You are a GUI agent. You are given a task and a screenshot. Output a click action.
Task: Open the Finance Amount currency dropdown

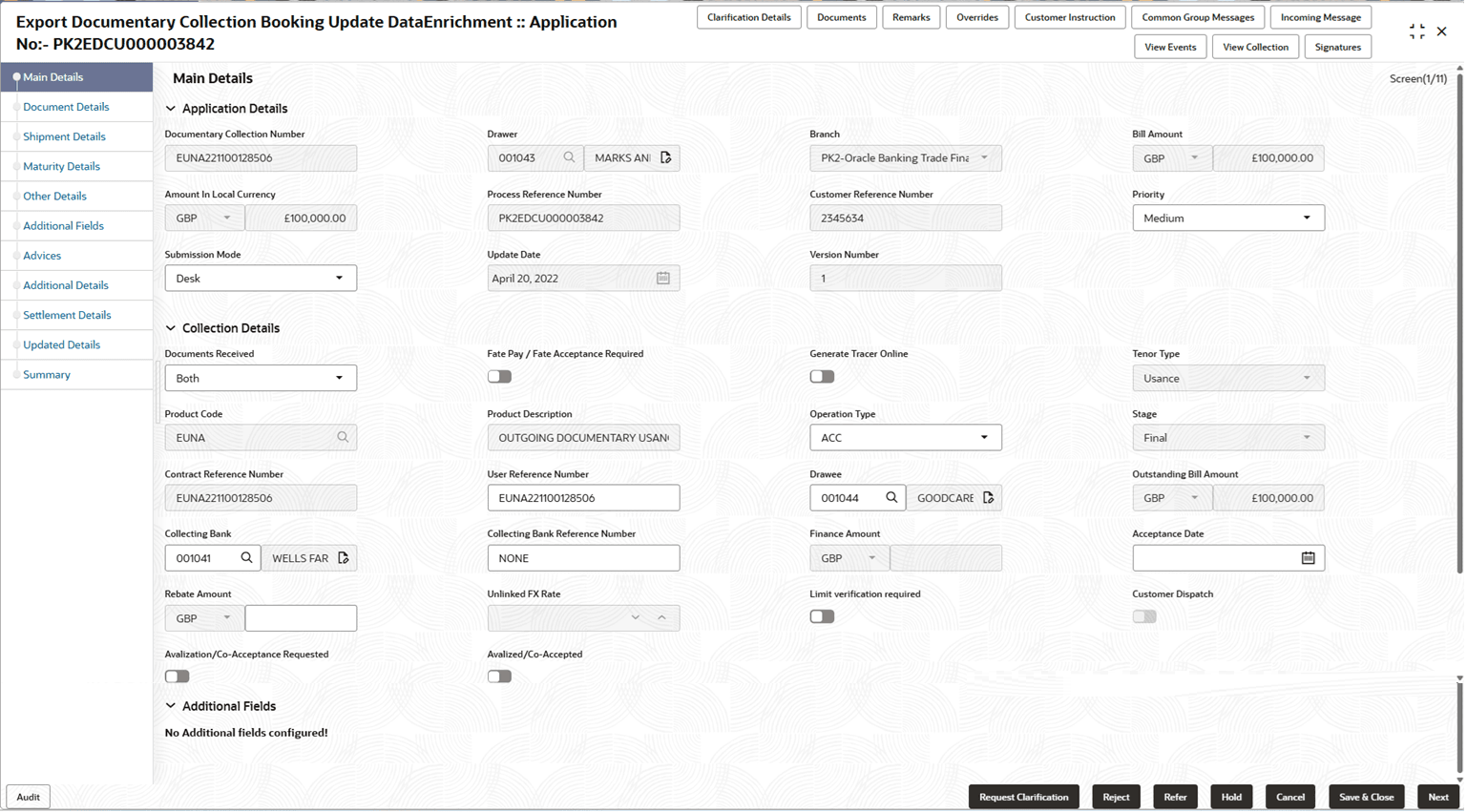pos(849,557)
